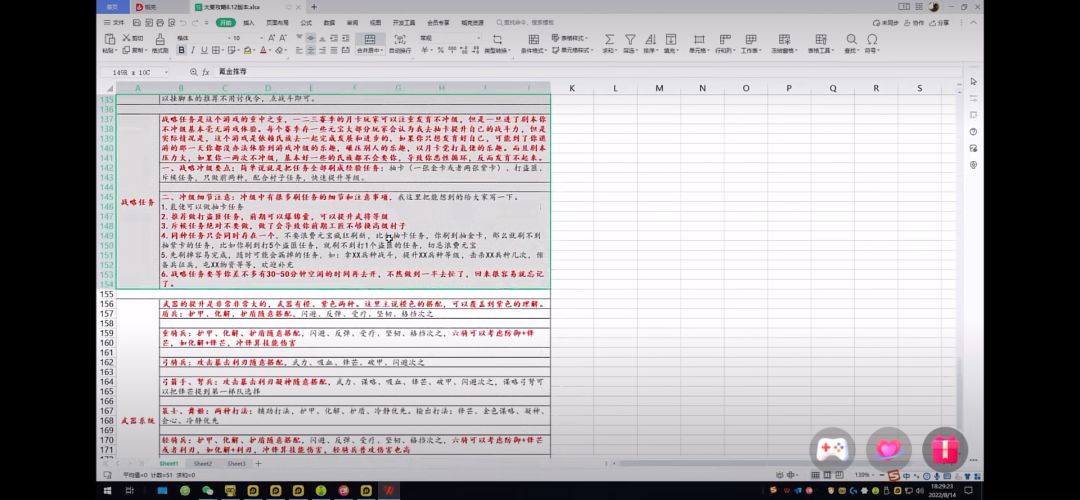Expand the Name Box dropdown arrow

pyautogui.click(x=166, y=72)
